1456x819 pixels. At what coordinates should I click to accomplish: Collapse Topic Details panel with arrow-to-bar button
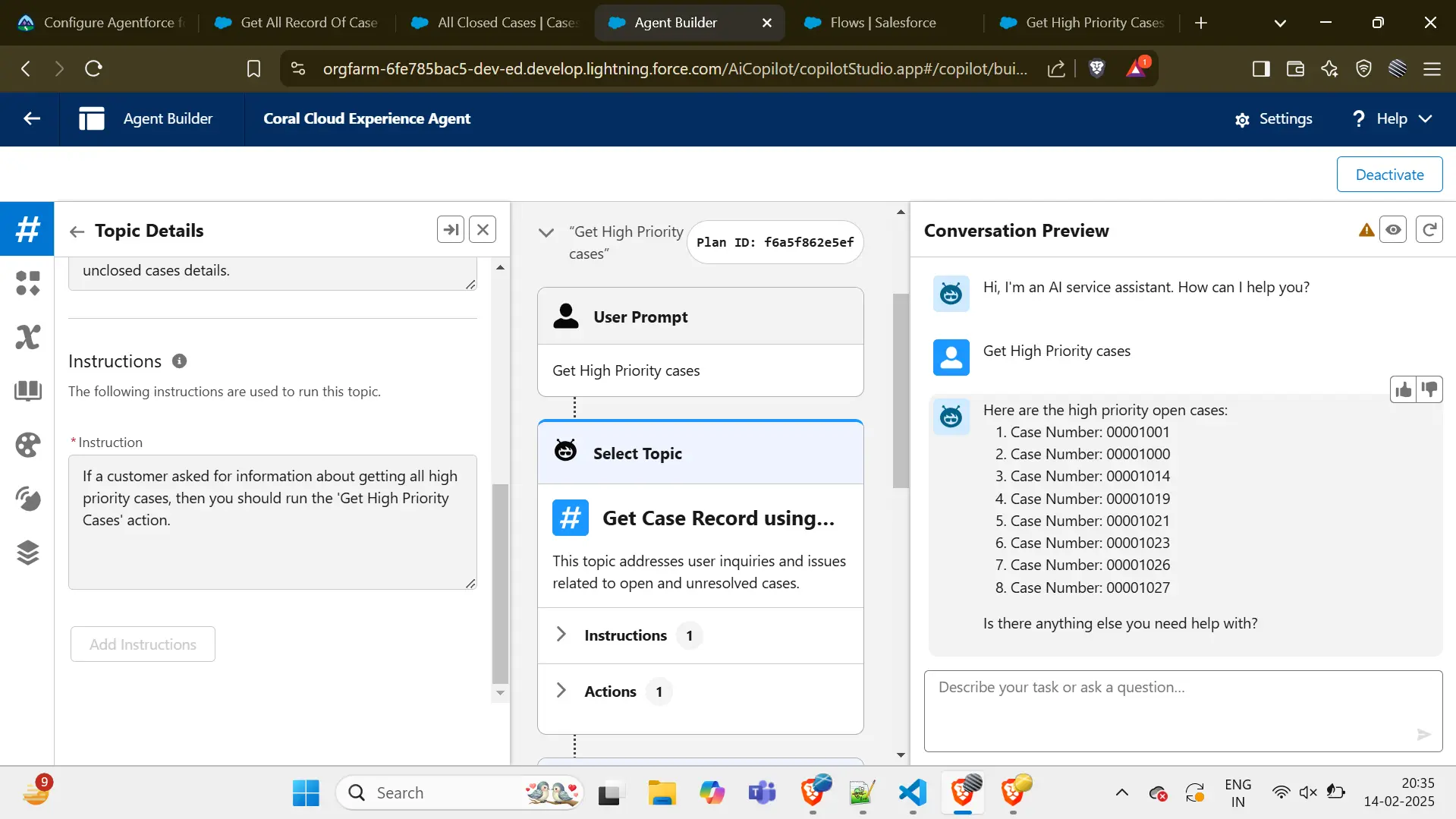point(451,229)
